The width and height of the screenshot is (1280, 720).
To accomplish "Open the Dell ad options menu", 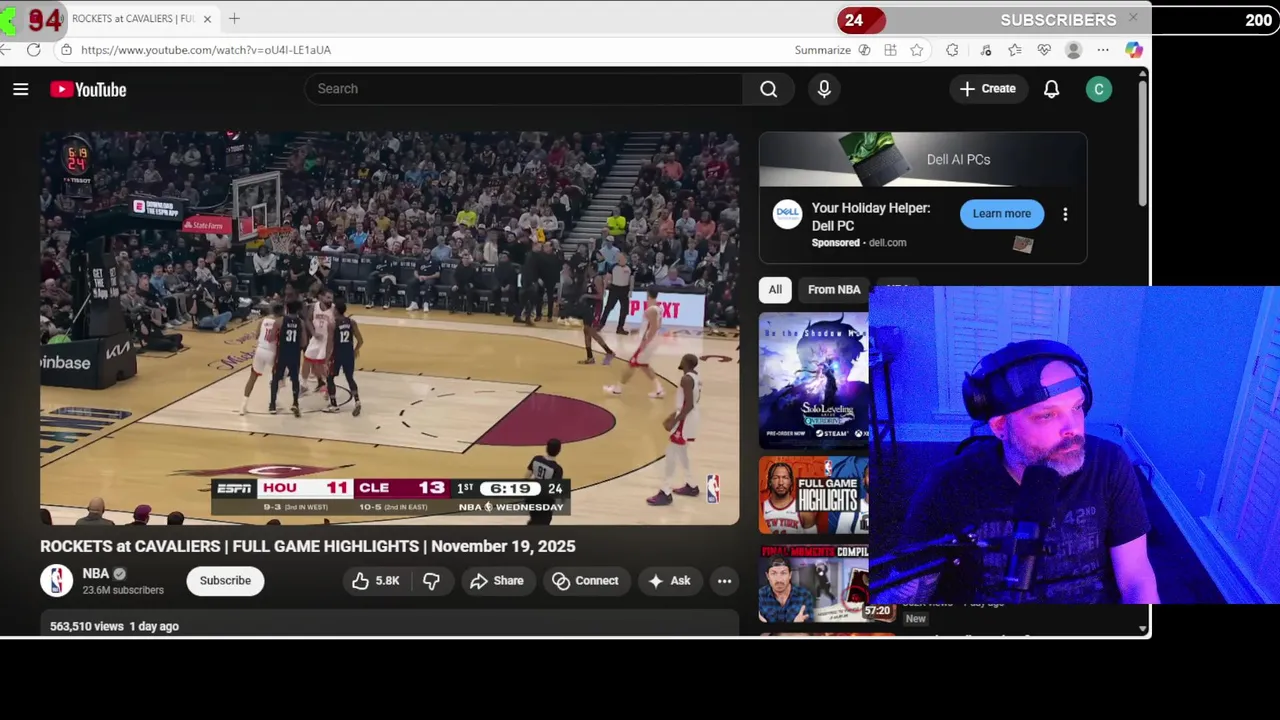I will (x=1065, y=214).
